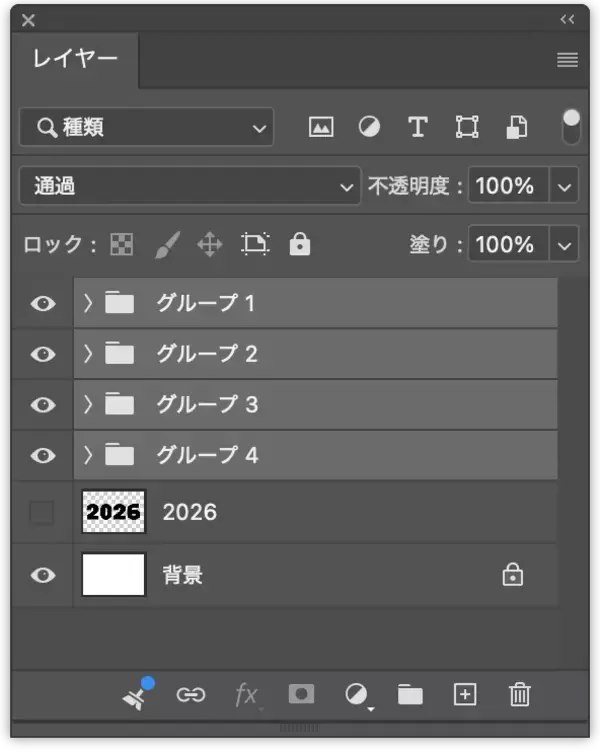Link layers with chain icon
Image resolution: width=600 pixels, height=752 pixels.
coord(190,694)
